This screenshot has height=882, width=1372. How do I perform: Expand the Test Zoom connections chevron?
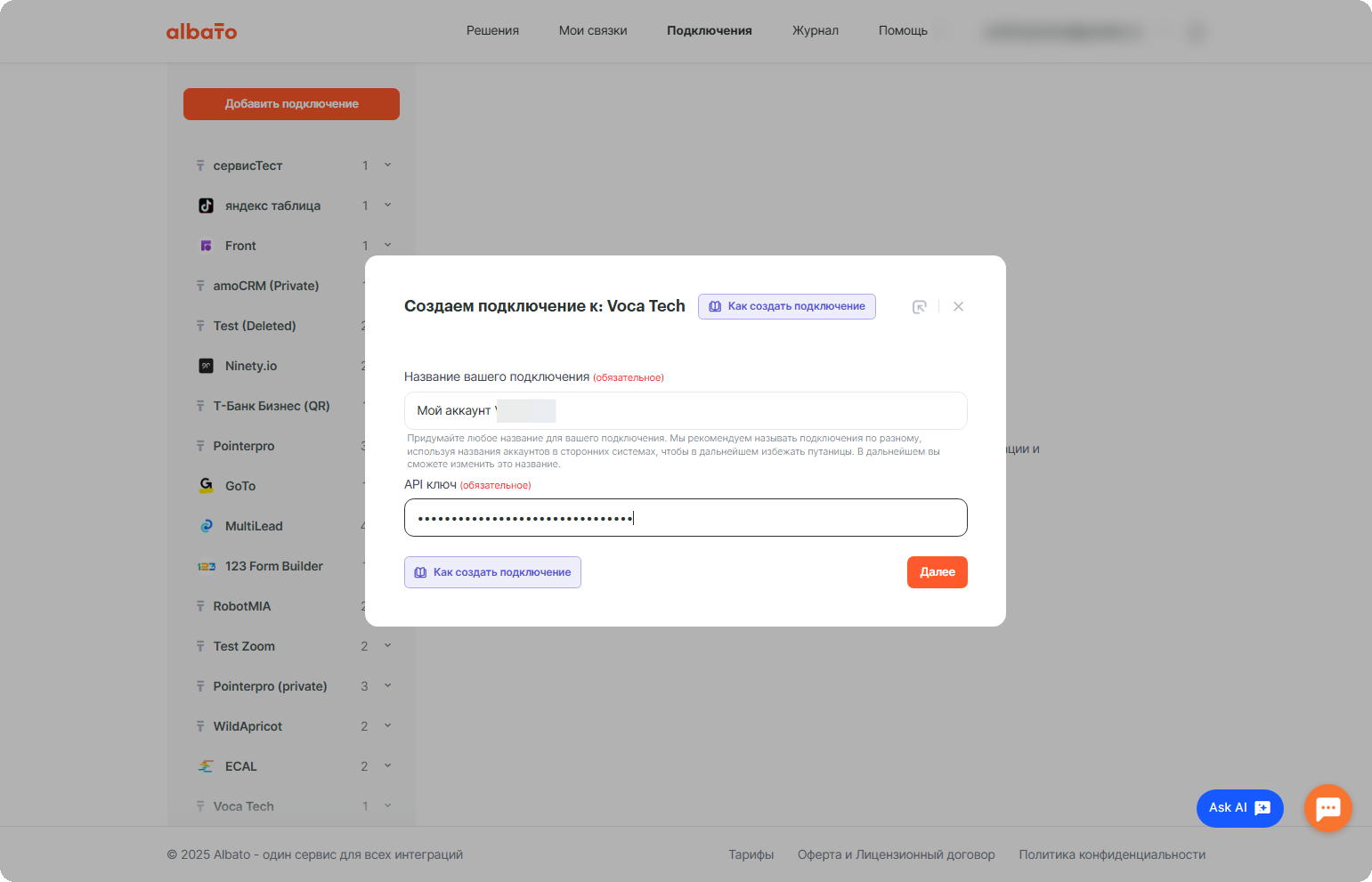[x=387, y=645]
